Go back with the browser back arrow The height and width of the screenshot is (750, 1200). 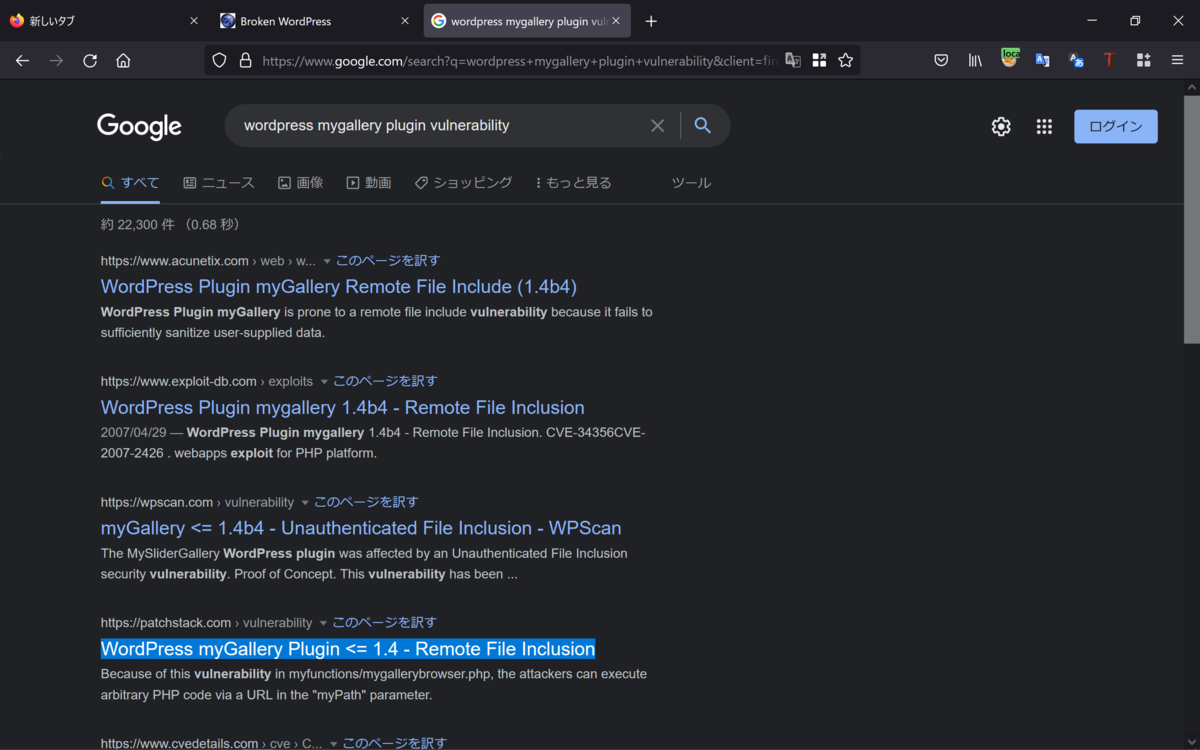click(22, 60)
